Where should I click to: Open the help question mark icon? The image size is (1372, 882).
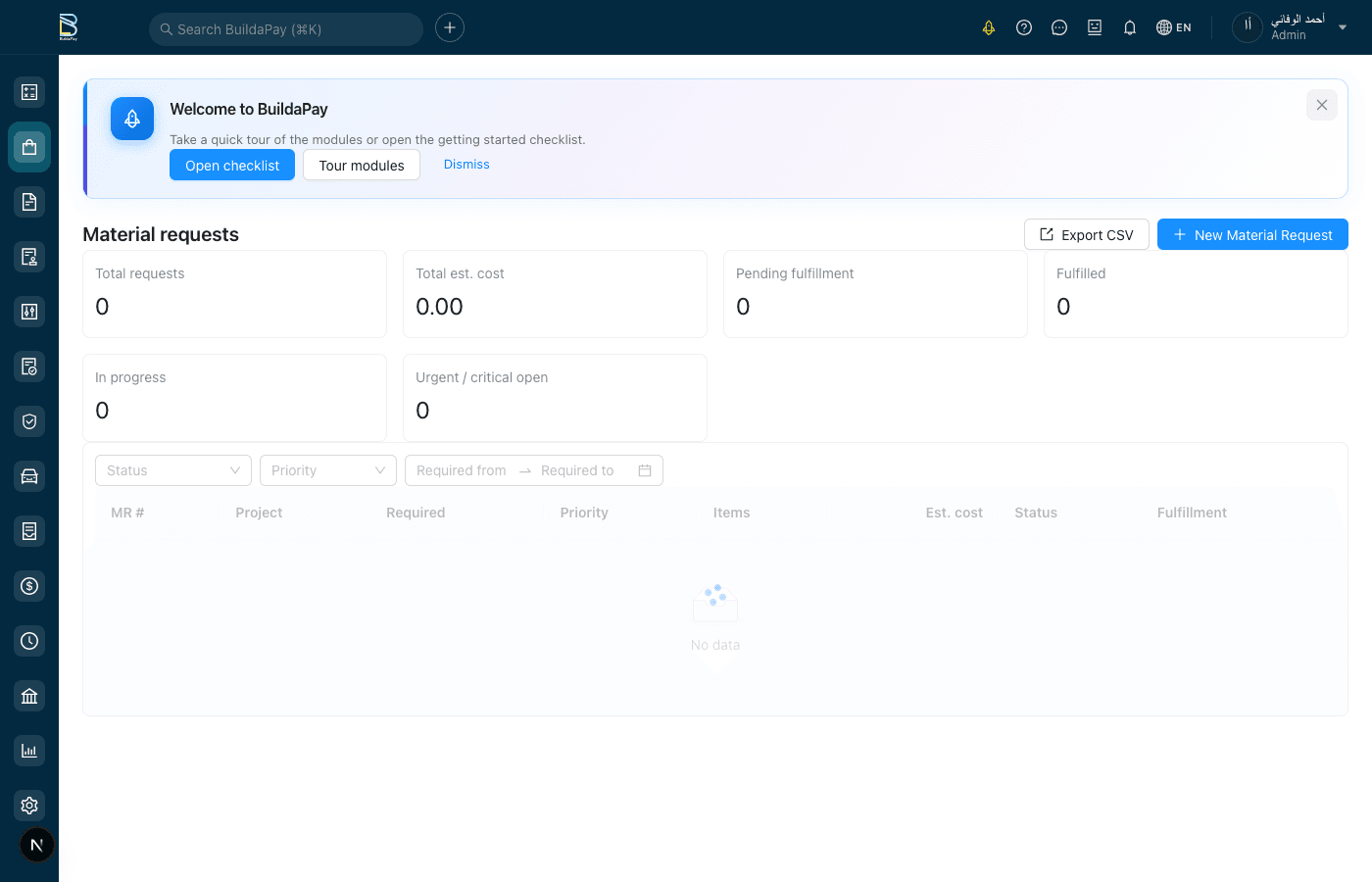pos(1024,27)
